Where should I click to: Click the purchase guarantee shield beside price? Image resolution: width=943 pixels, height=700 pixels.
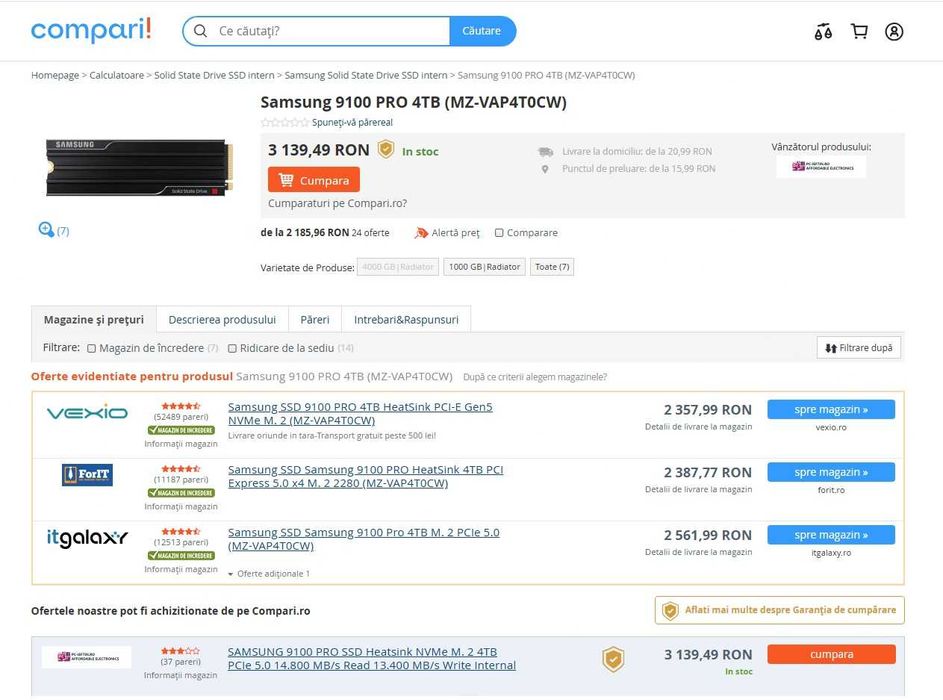pos(385,149)
